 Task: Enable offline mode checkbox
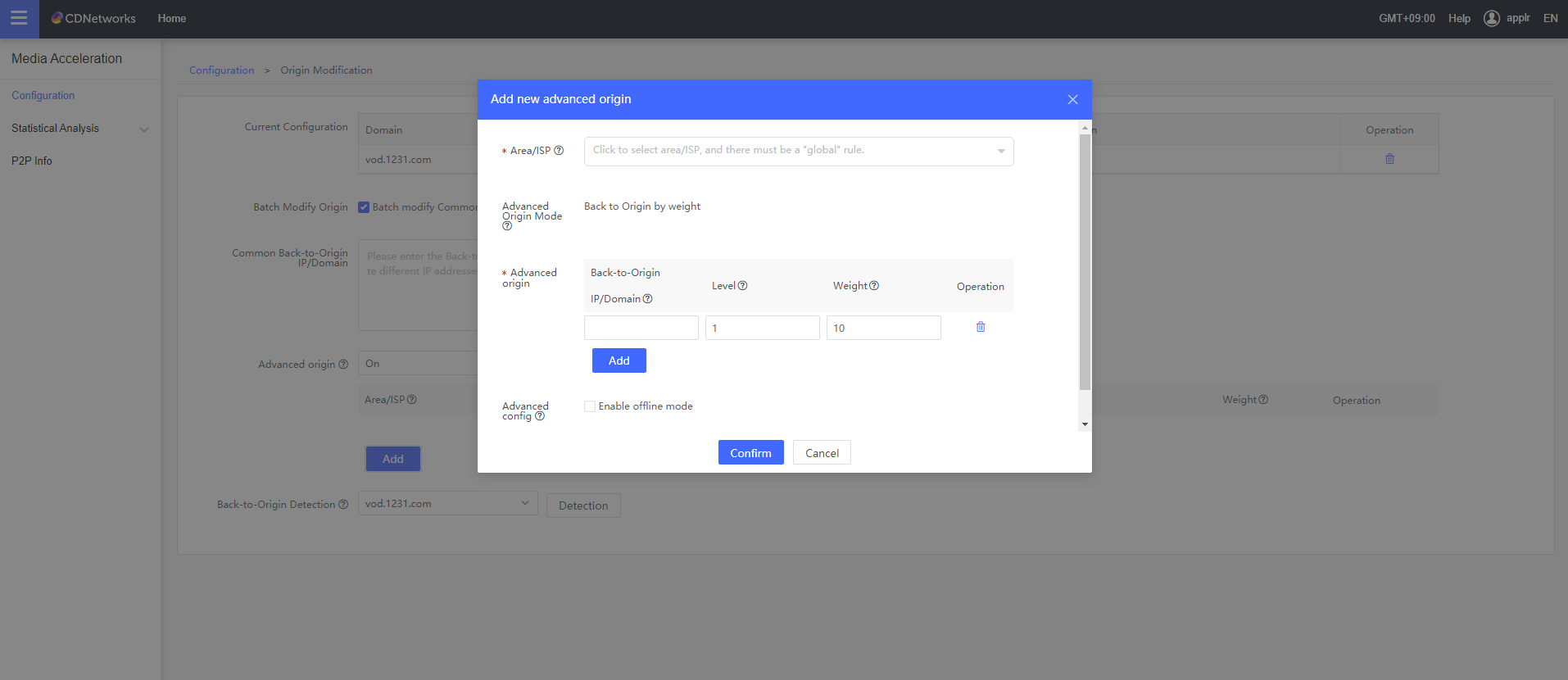click(x=590, y=406)
